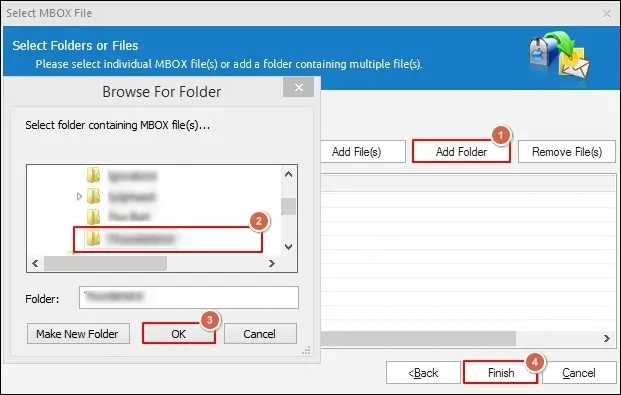Image resolution: width=621 pixels, height=395 pixels.
Task: Click folder tree scroll down arrow
Action: coord(288,246)
